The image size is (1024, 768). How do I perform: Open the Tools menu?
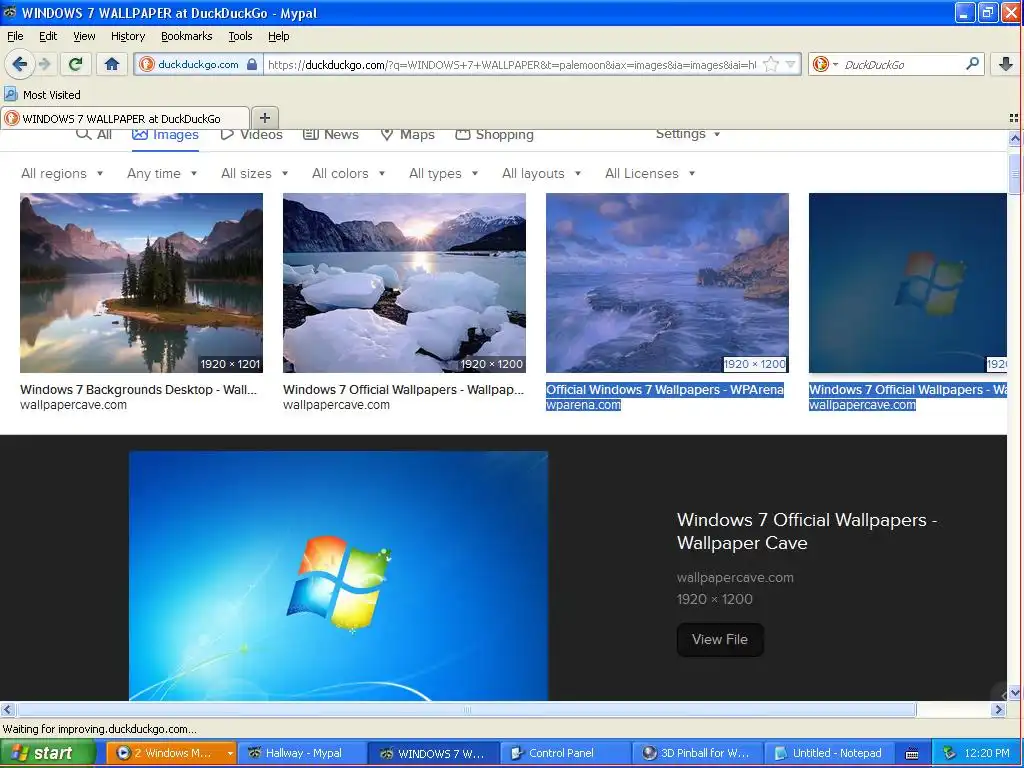[240, 36]
